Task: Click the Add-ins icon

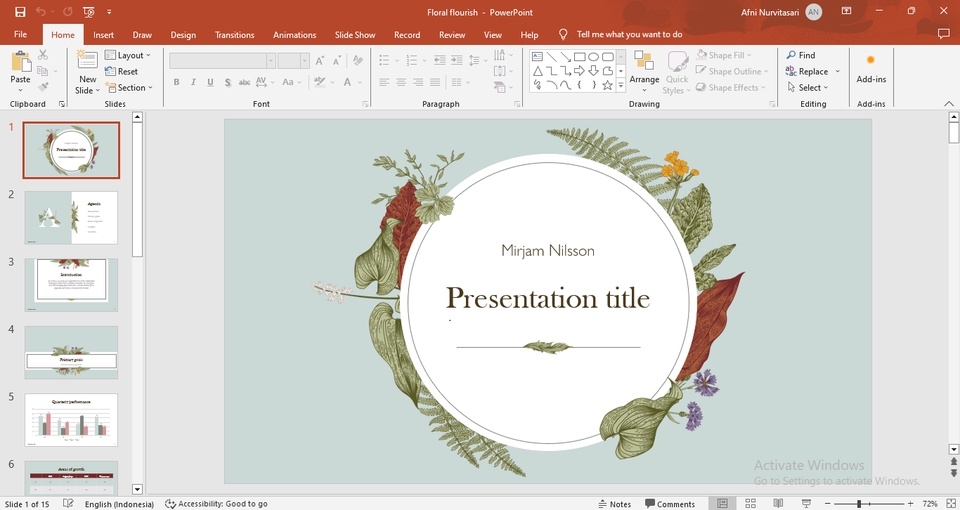Action: [871, 60]
